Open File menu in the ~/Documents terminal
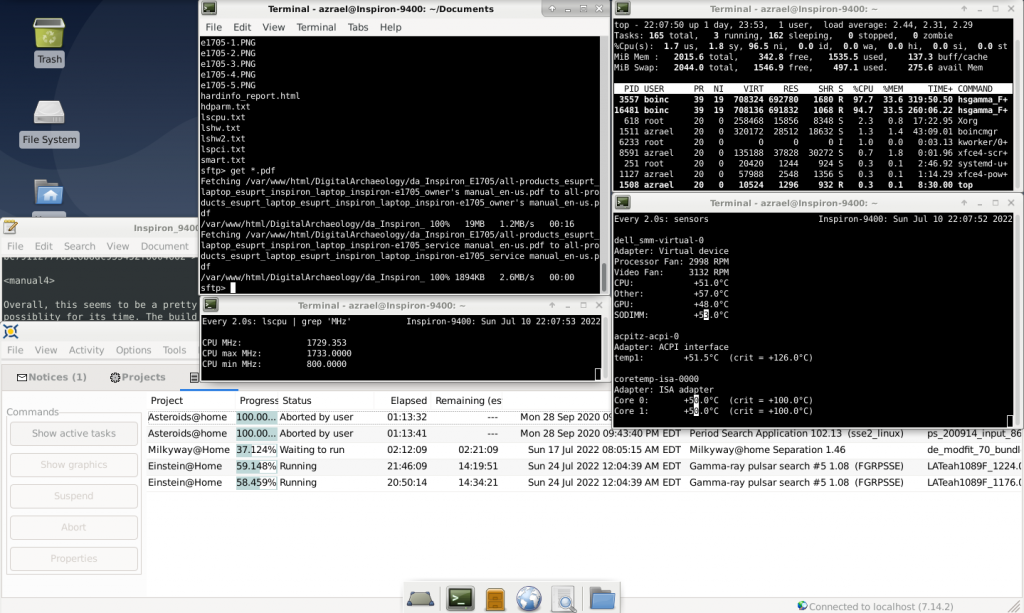This screenshot has height=613, width=1024. coord(214,27)
